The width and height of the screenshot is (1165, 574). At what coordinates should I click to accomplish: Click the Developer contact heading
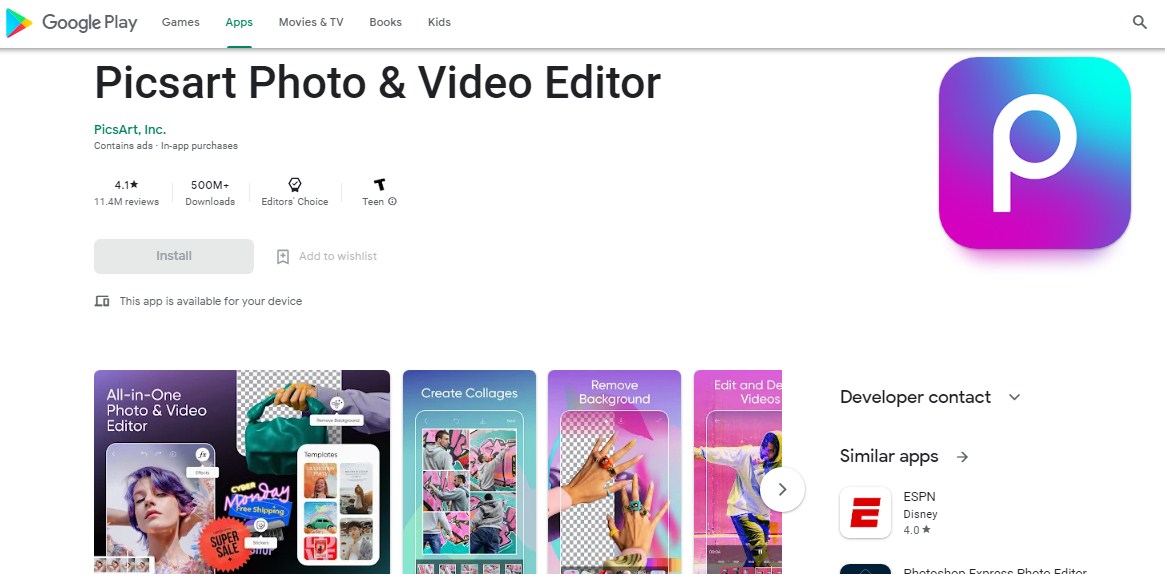[x=915, y=397]
